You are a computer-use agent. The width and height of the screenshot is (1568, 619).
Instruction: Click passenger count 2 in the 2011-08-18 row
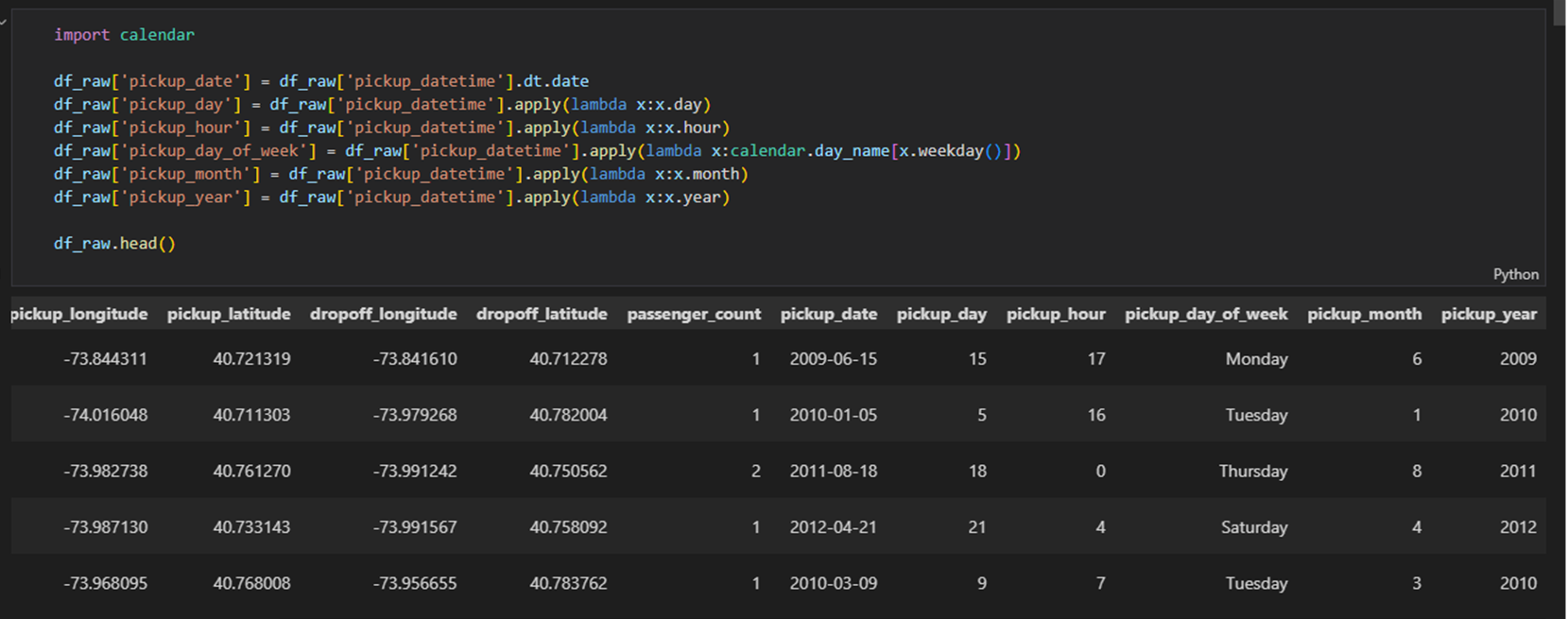[755, 471]
